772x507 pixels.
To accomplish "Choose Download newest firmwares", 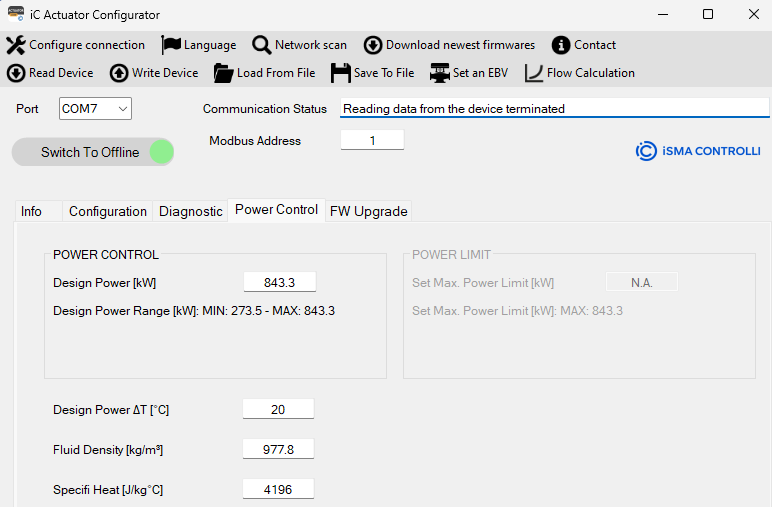I will pos(460,45).
